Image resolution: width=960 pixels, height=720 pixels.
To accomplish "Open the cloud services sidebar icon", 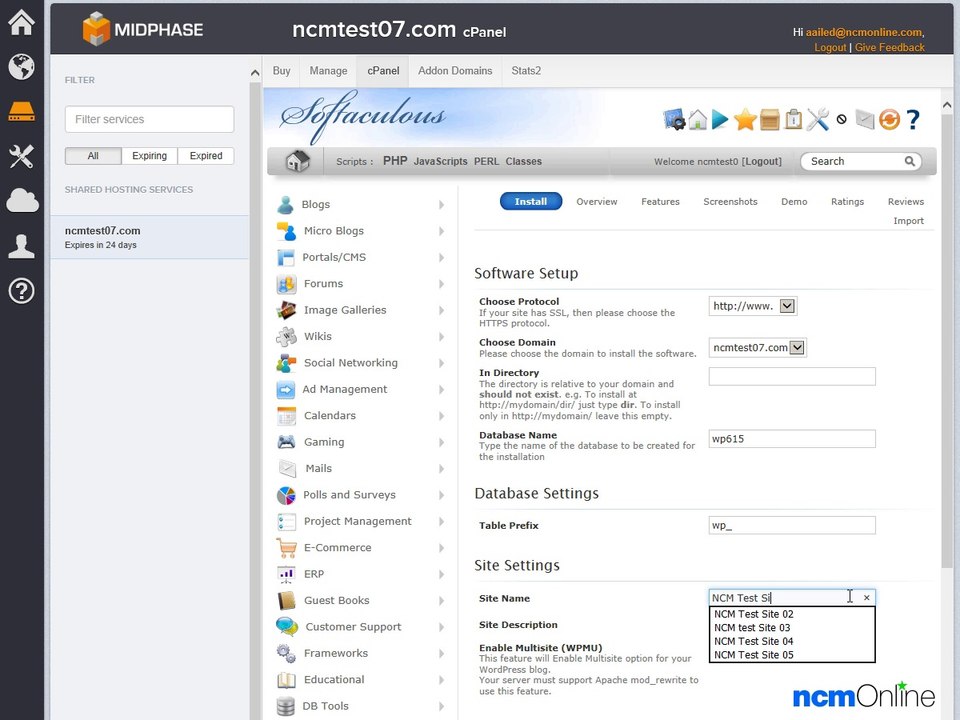I will click(x=22, y=200).
